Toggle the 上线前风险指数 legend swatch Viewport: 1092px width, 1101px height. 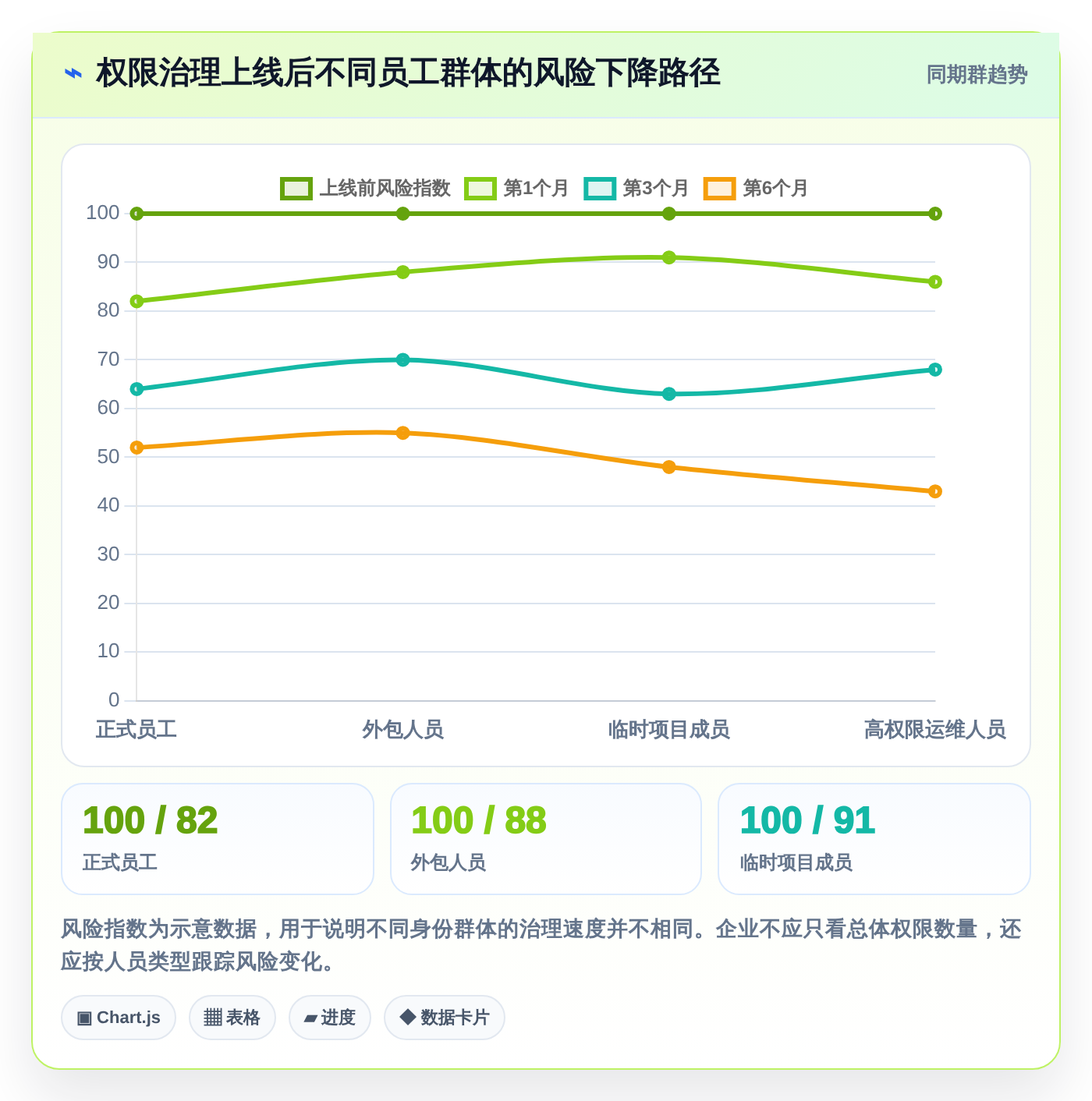[x=296, y=189]
